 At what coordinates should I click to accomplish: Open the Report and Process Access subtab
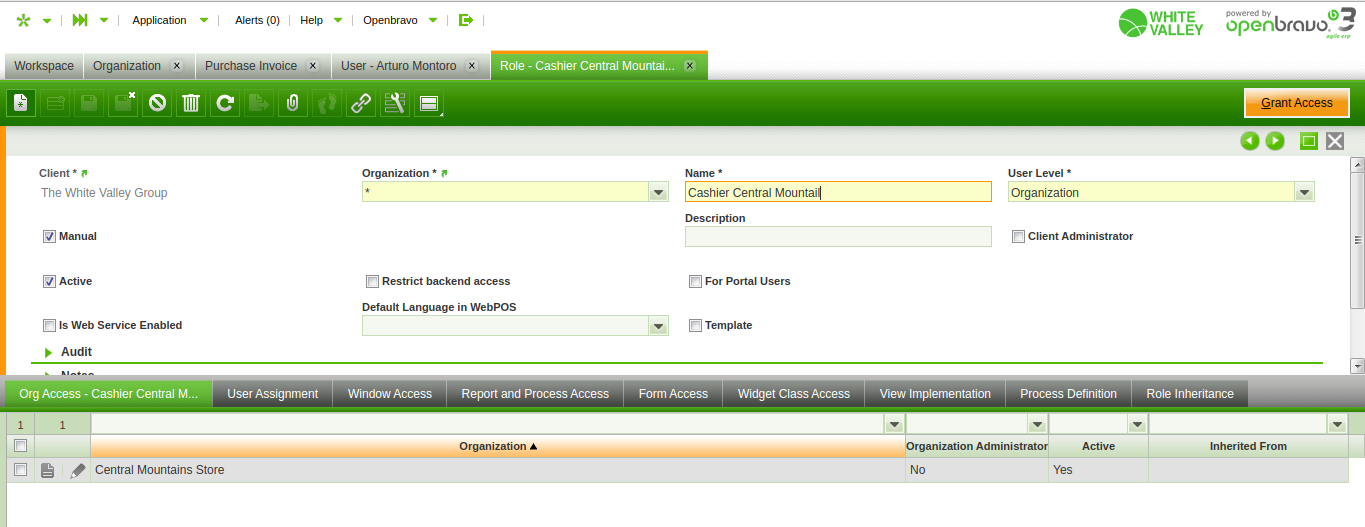[x=535, y=394]
